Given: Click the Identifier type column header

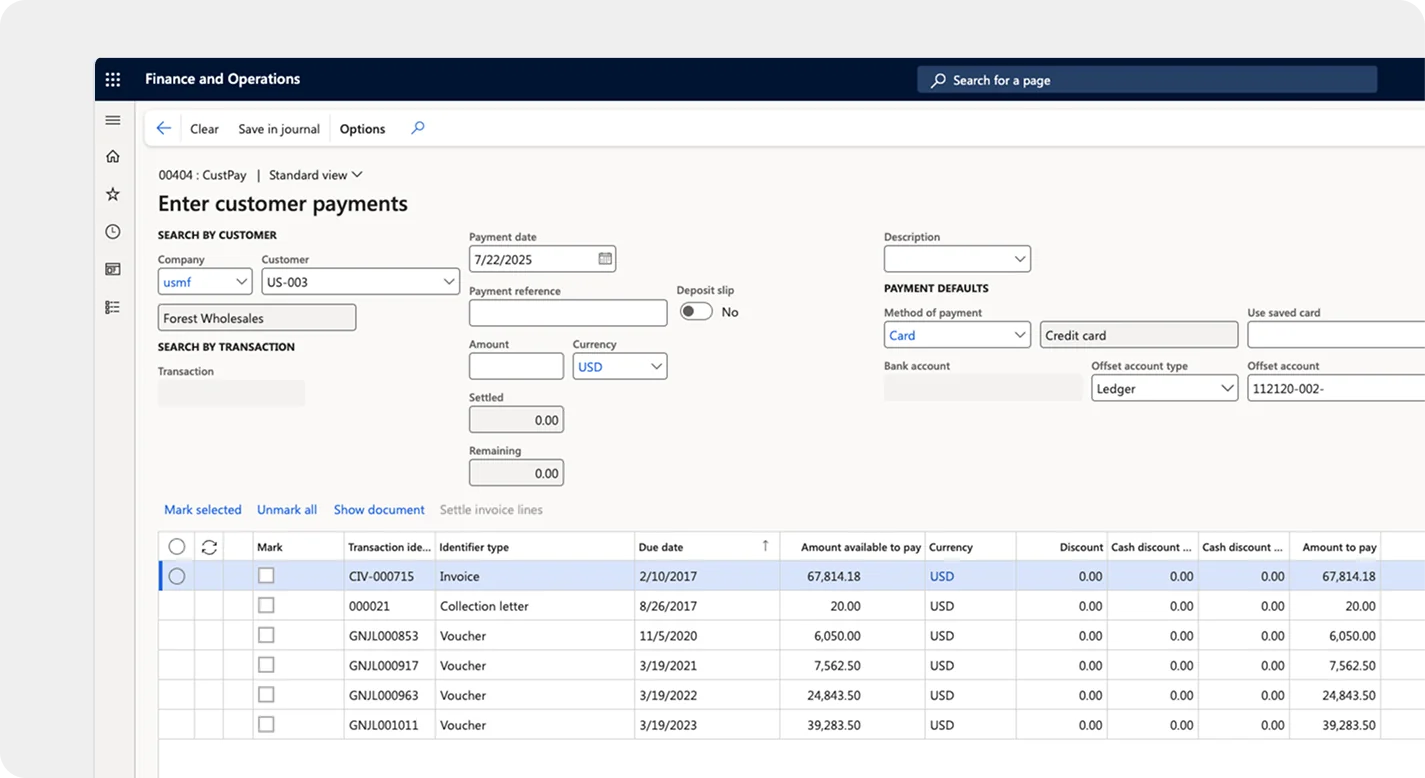Looking at the screenshot, I should coord(534,547).
